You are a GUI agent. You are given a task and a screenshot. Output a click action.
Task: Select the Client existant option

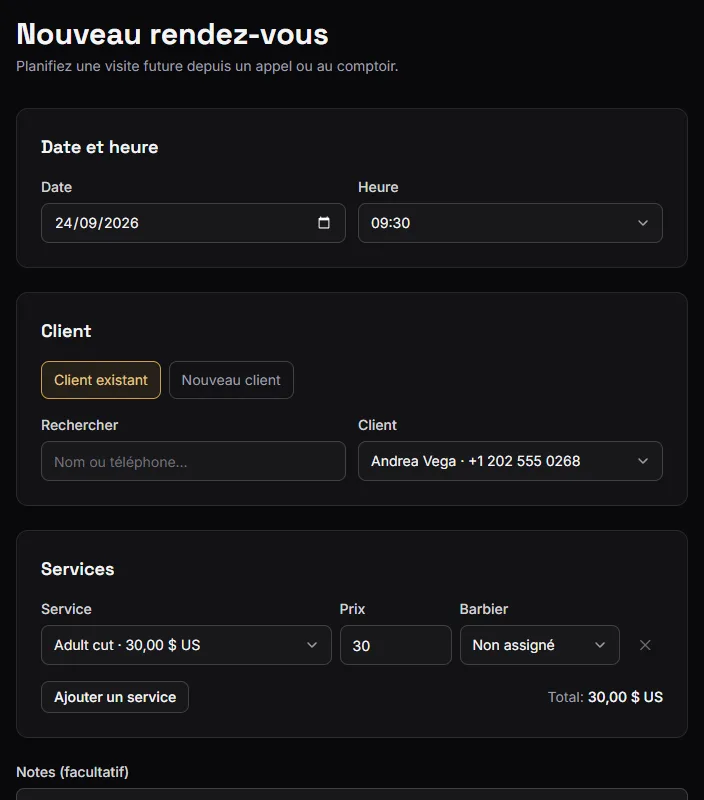101,380
